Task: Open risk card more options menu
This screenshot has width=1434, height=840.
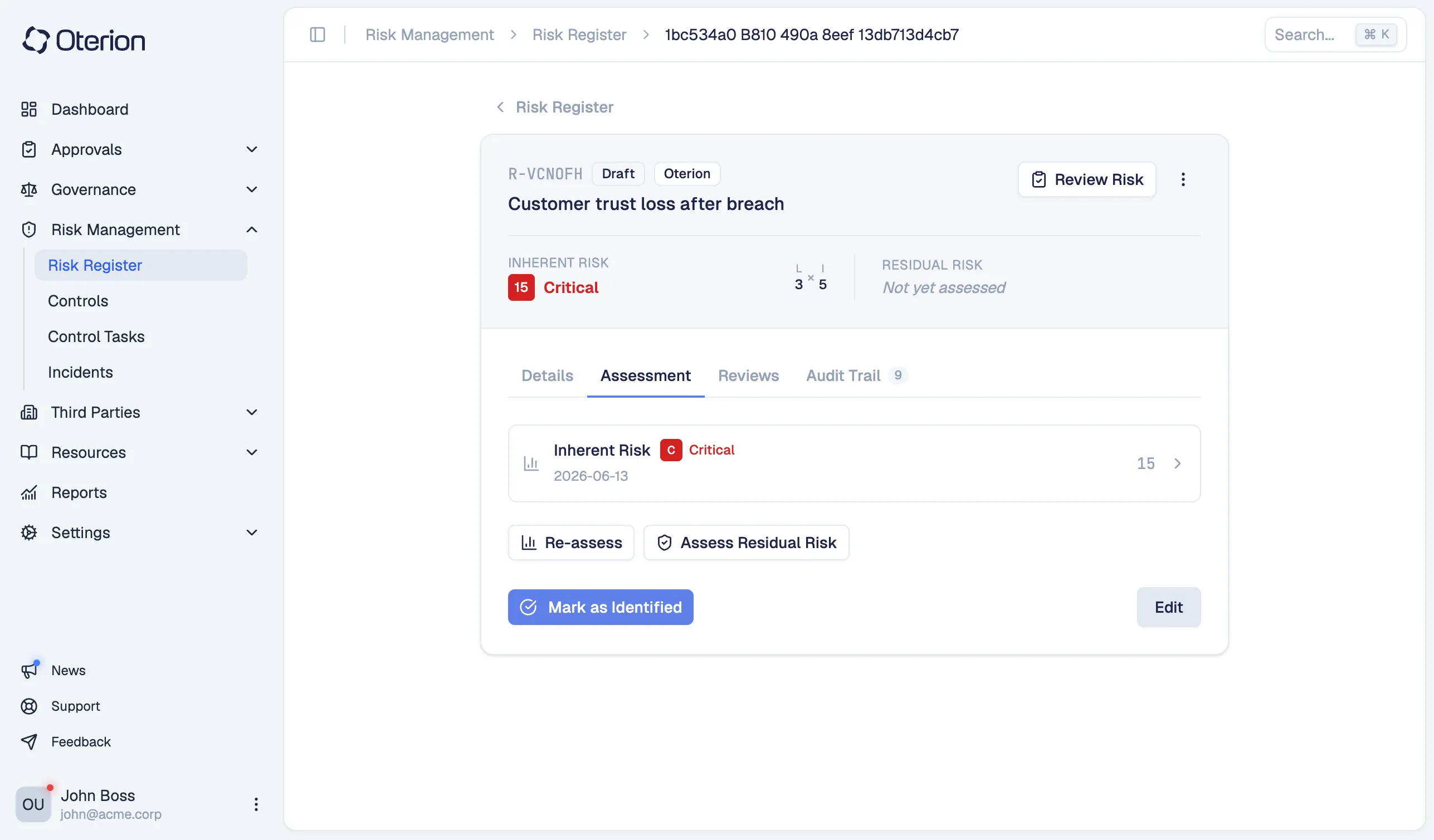Action: pyautogui.click(x=1183, y=180)
